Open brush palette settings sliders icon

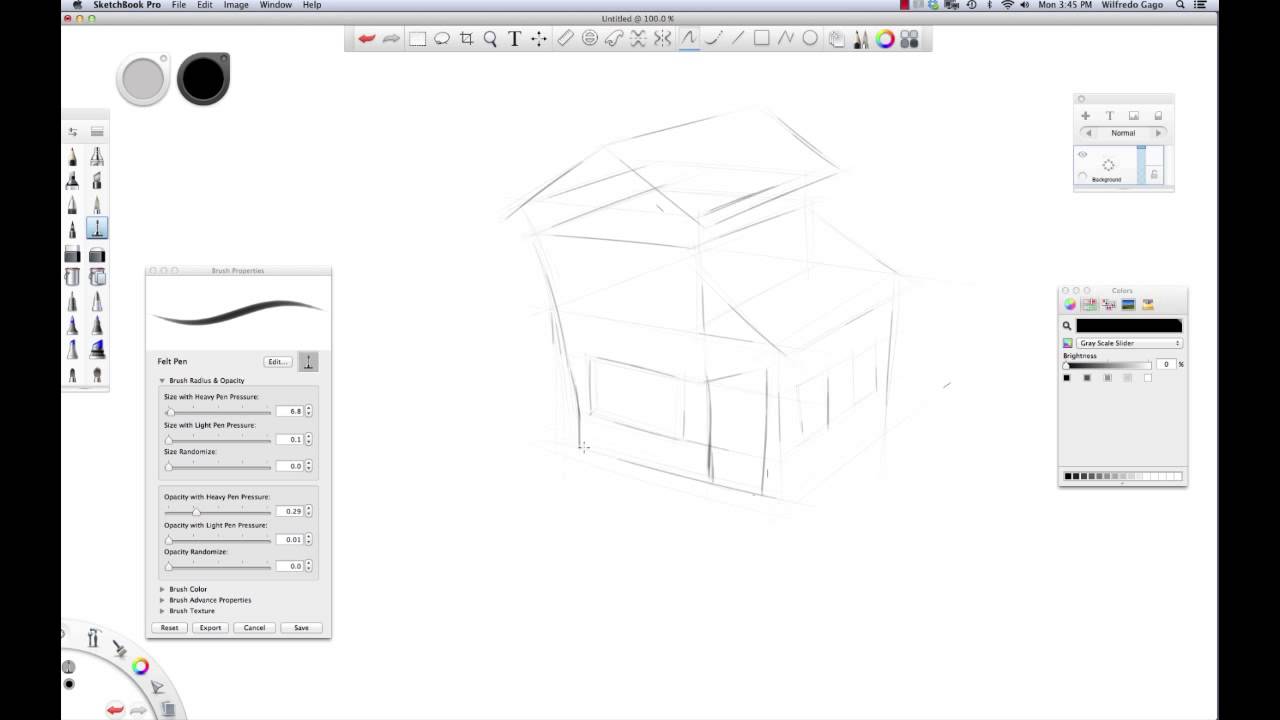(x=72, y=132)
